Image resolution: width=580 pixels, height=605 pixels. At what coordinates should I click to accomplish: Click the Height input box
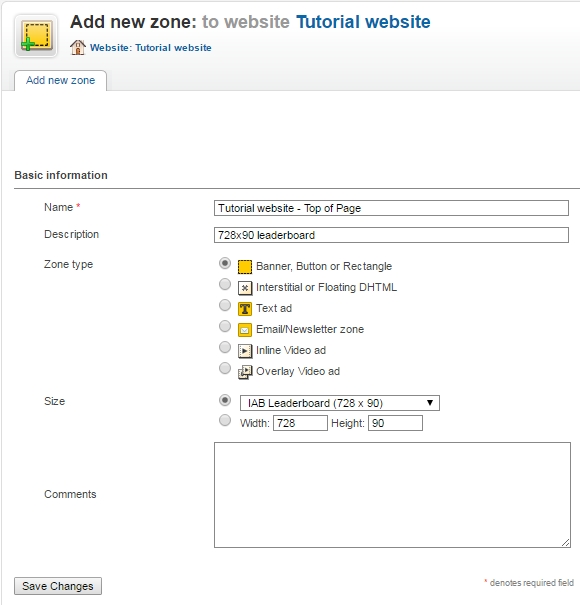click(395, 423)
